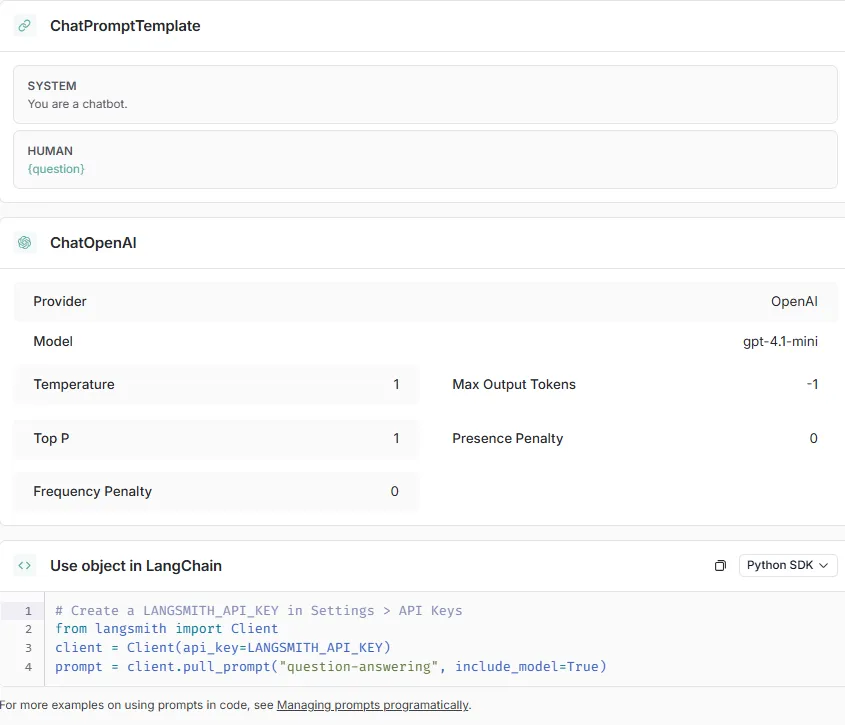Click code line 4 with pull_prompt

tap(330, 666)
